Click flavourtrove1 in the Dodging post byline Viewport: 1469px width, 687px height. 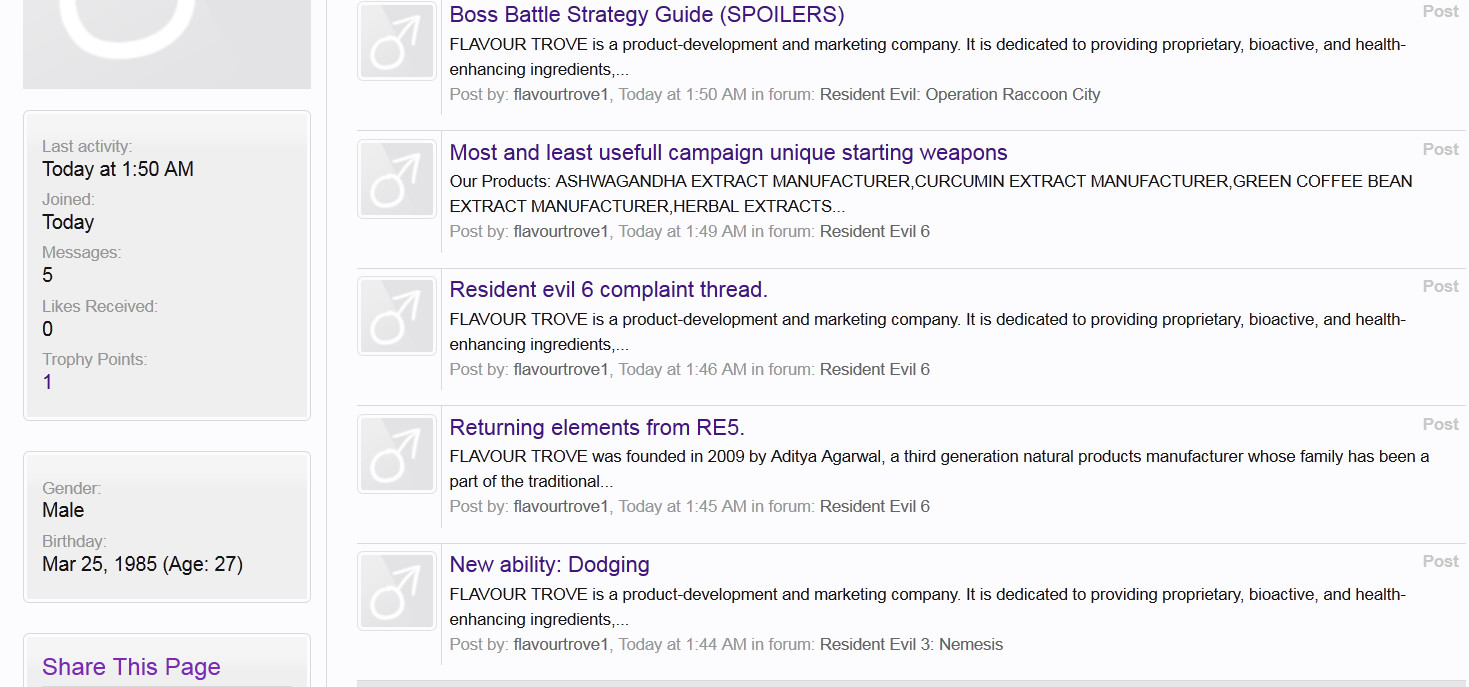pos(561,645)
